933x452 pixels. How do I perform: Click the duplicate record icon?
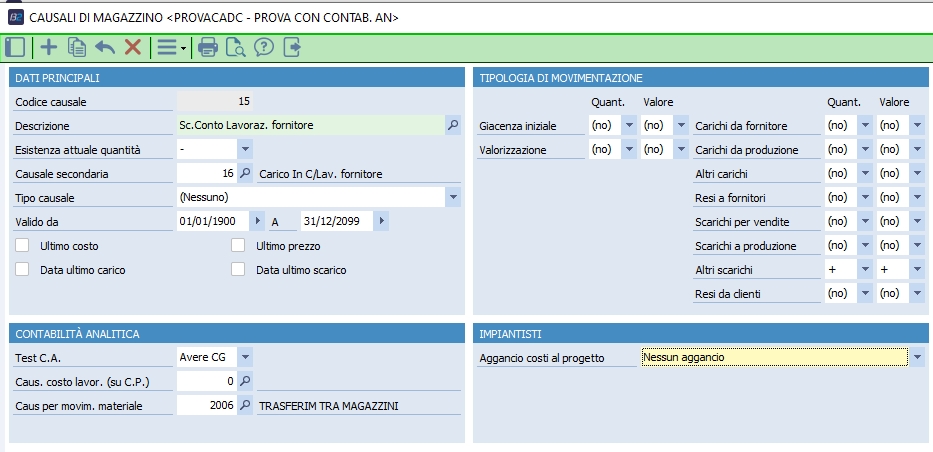coord(76,46)
